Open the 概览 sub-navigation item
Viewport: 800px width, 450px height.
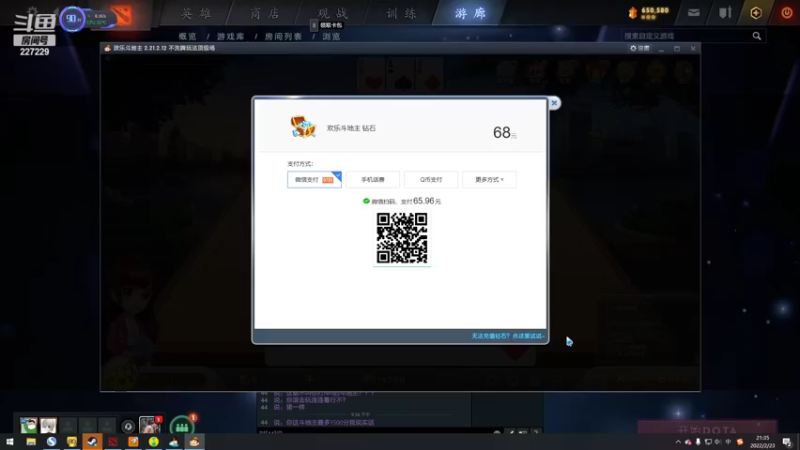[188, 37]
